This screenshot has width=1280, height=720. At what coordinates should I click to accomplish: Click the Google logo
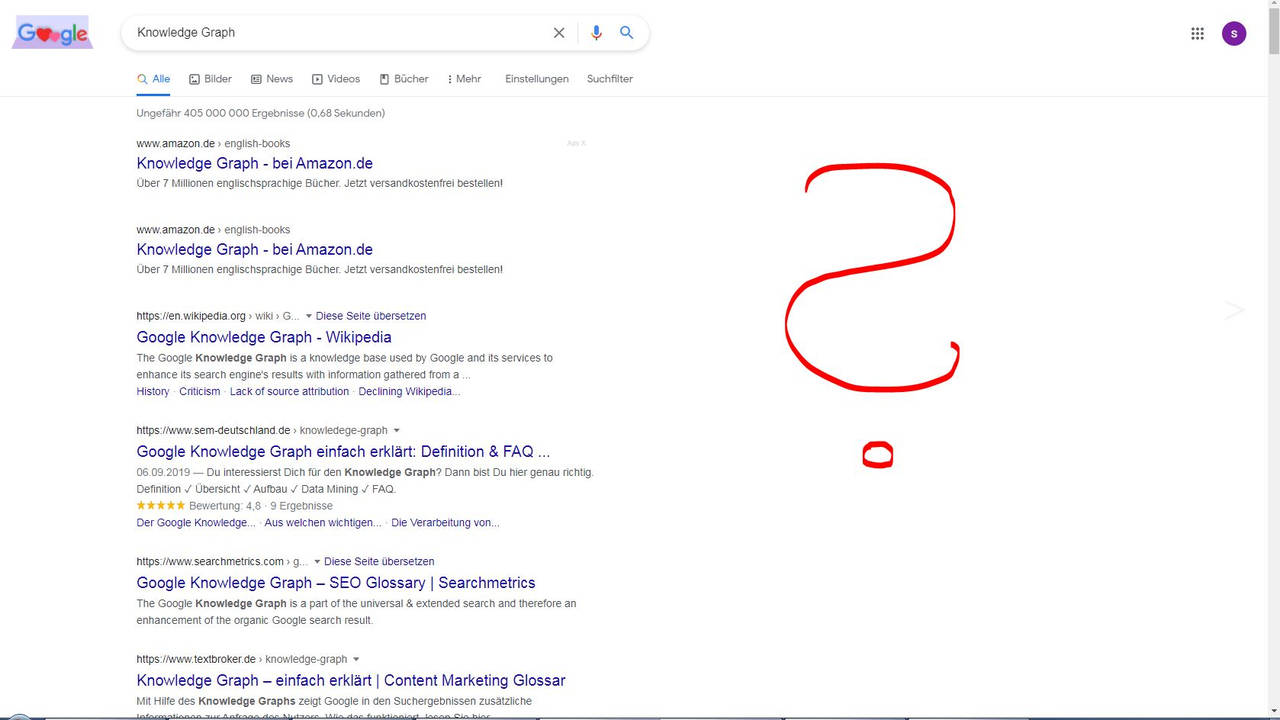coord(53,33)
